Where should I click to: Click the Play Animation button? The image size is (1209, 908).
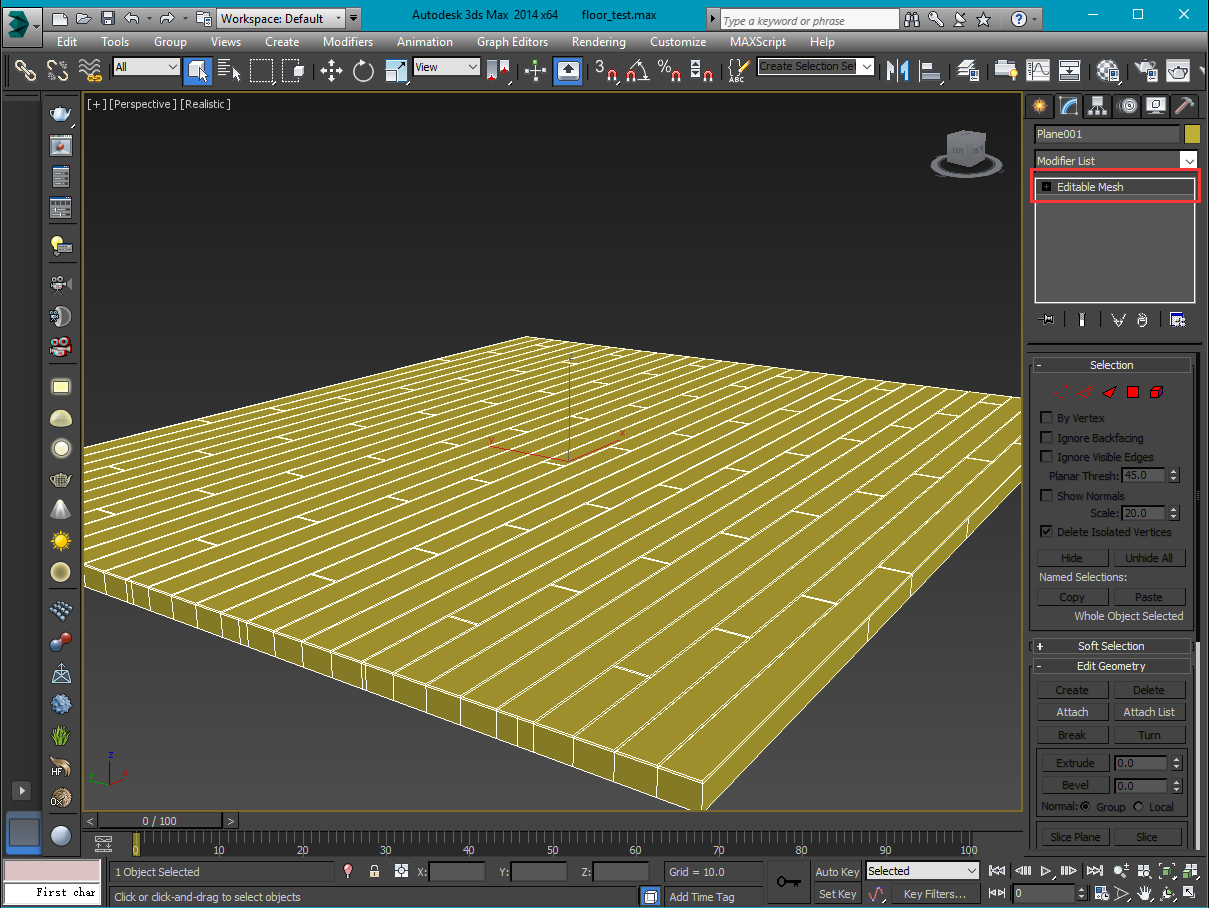1046,871
